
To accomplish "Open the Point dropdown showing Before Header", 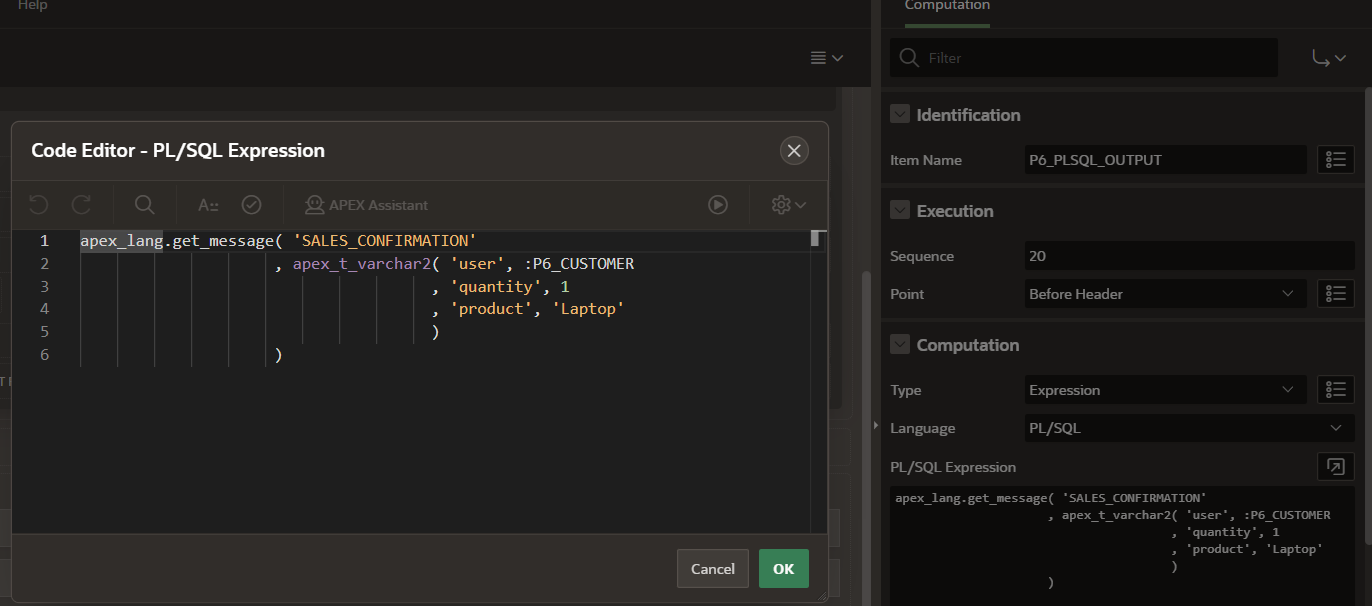I will 1166,294.
